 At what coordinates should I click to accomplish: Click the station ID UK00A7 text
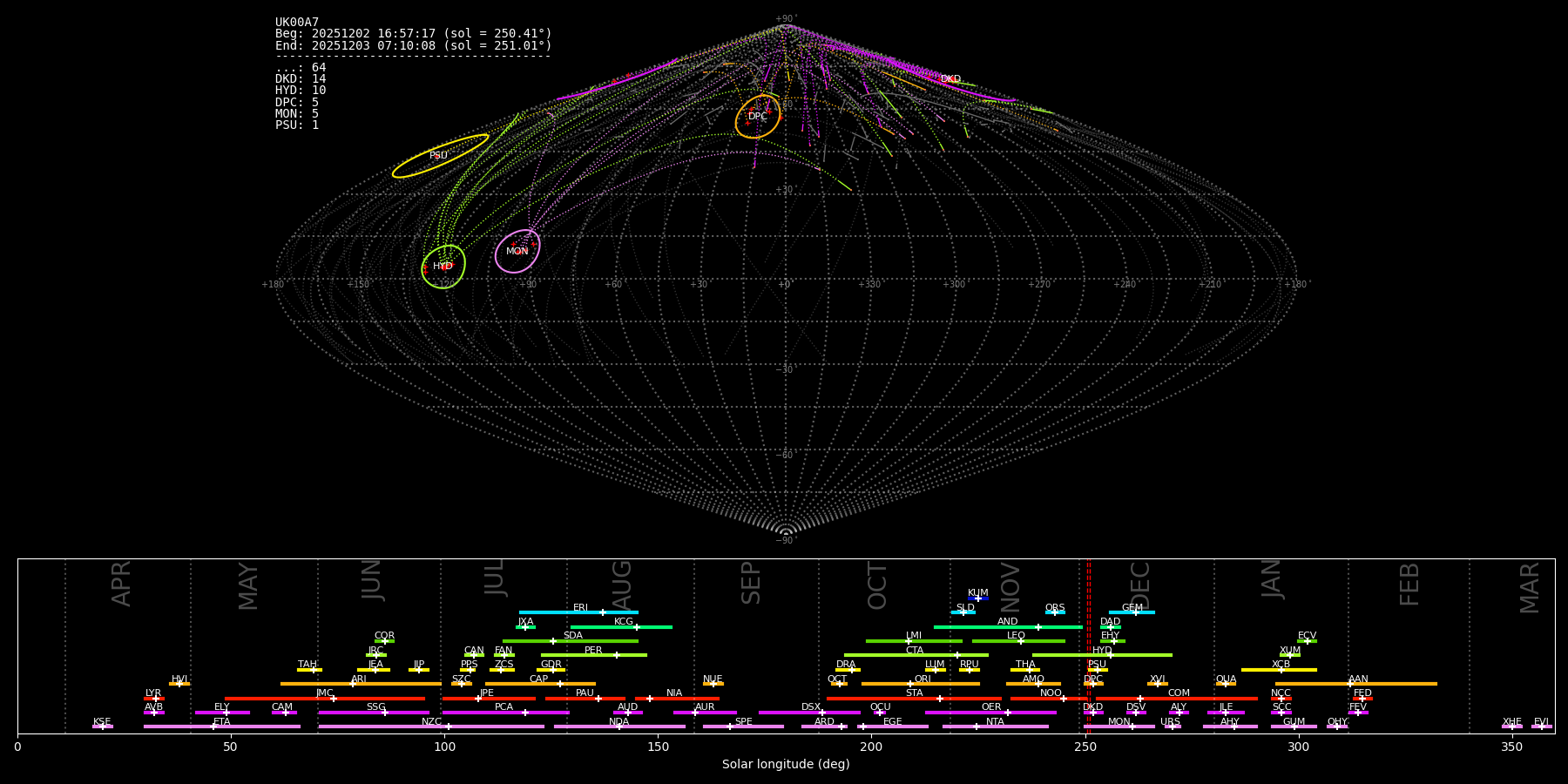point(297,23)
